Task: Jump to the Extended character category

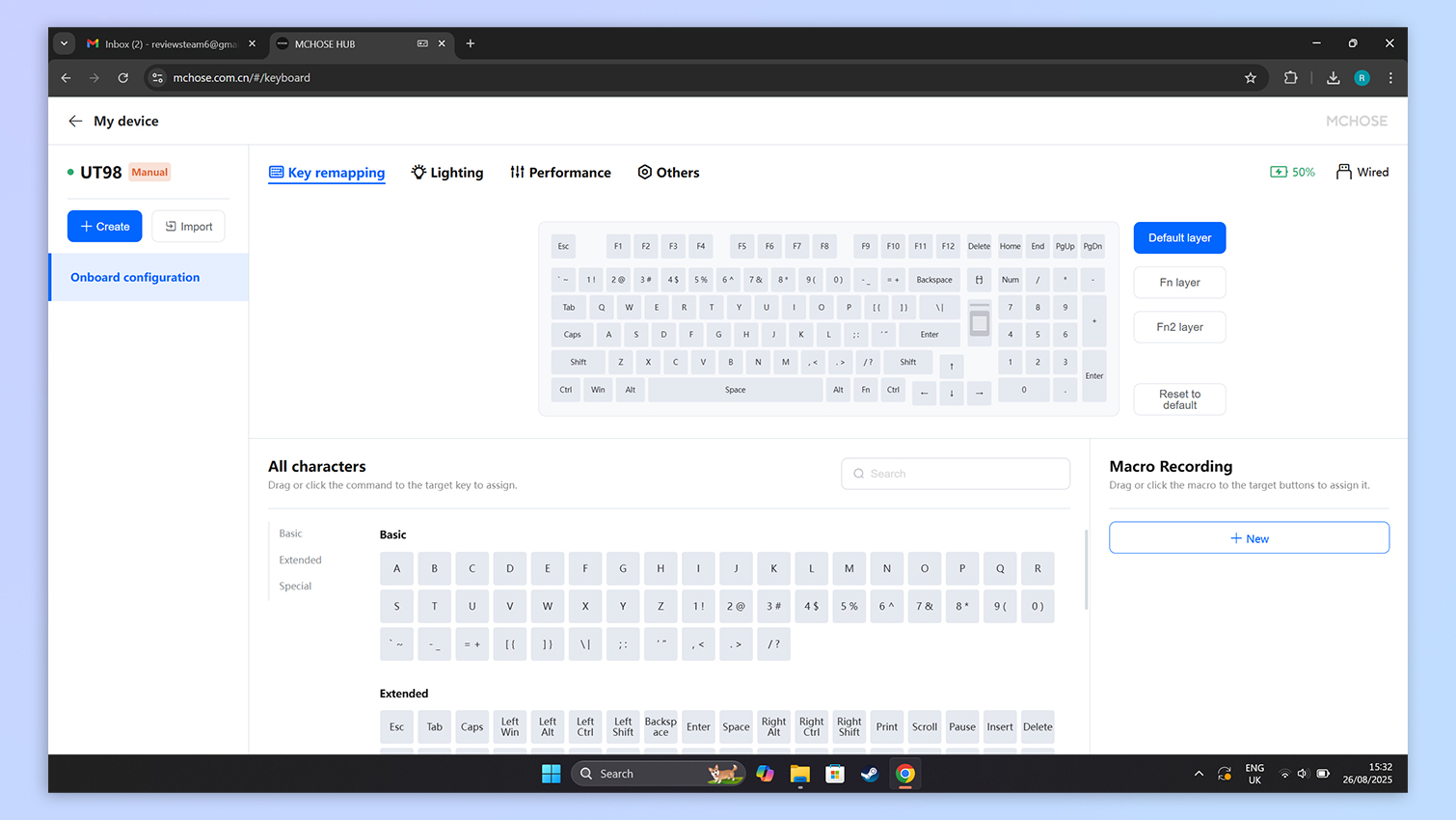Action: tap(300, 560)
